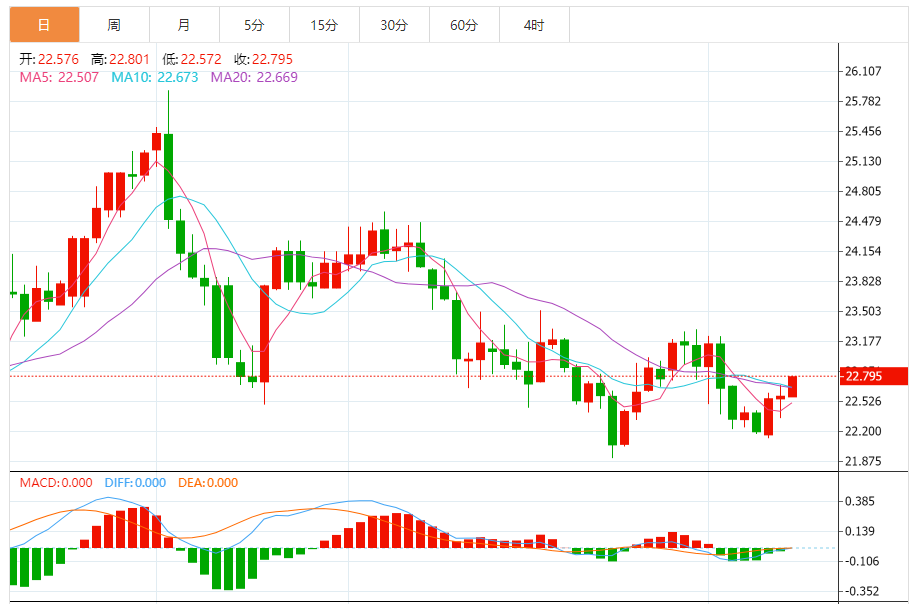Click the high price value 22.801
This screenshot has height=604, width=914.
(x=129, y=59)
